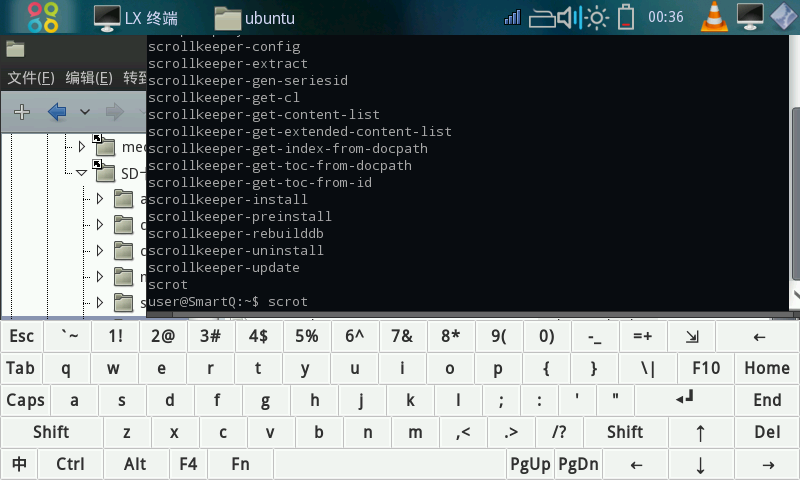Click the VLC cone tray icon

pos(713,17)
